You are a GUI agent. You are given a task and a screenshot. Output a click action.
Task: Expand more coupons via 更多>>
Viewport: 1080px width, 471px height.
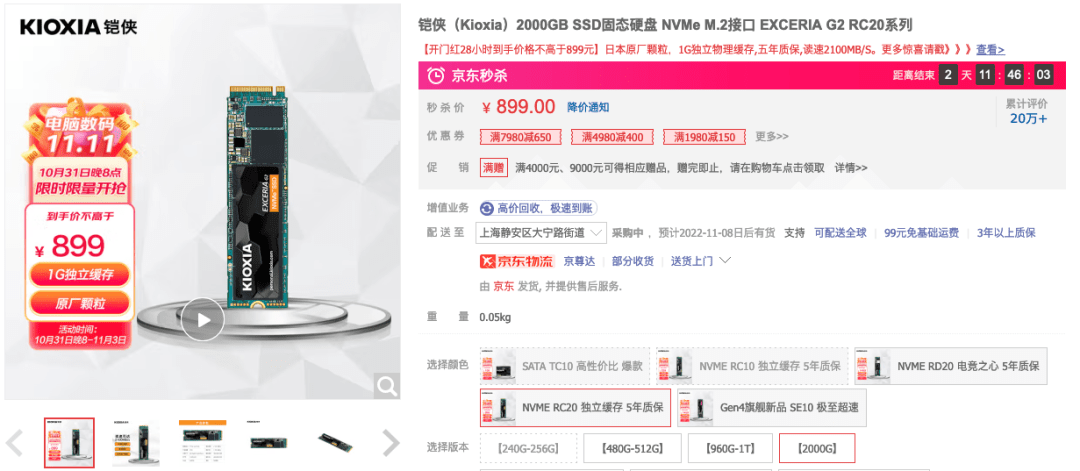(x=772, y=136)
